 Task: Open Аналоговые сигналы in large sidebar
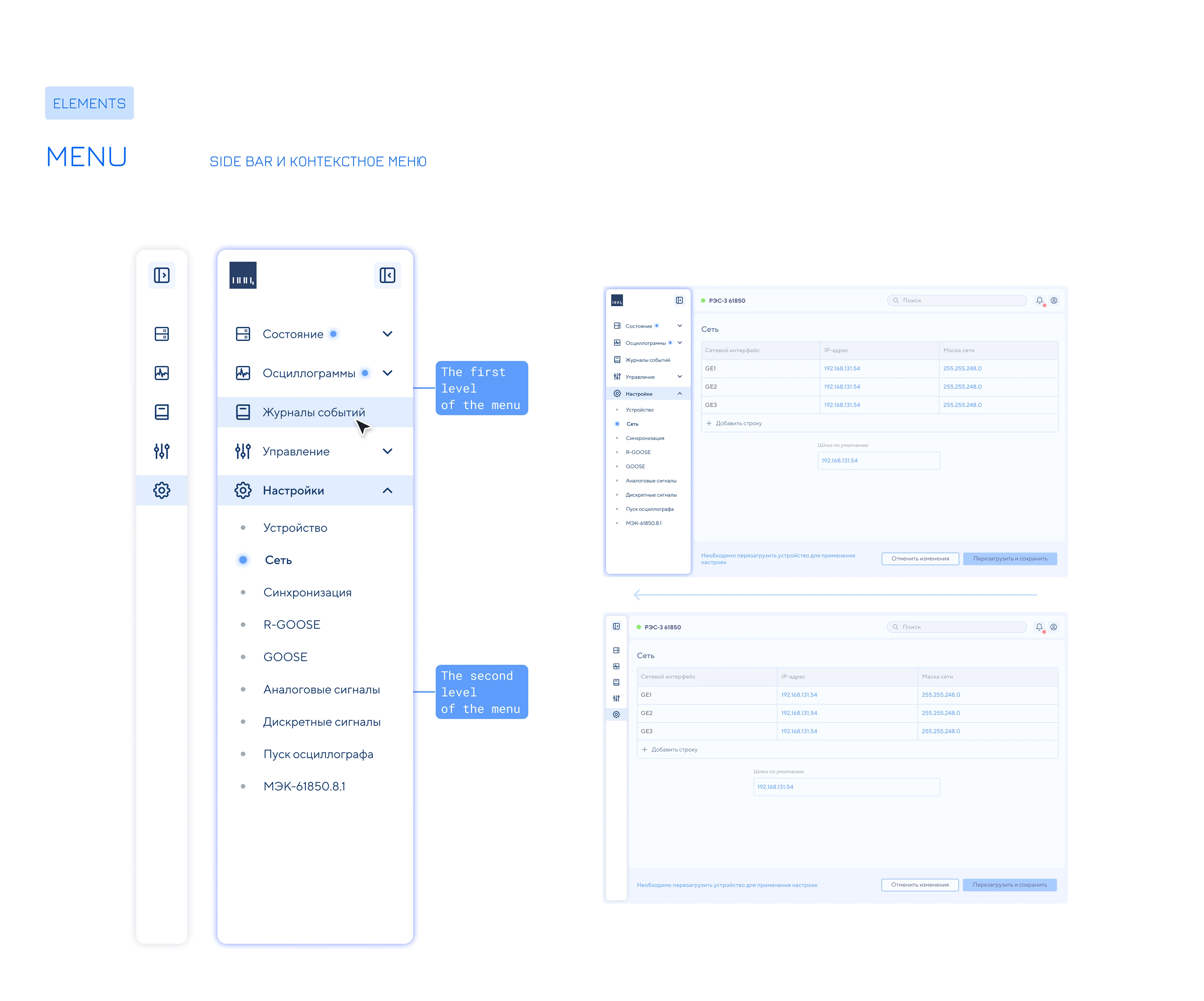[x=322, y=689]
